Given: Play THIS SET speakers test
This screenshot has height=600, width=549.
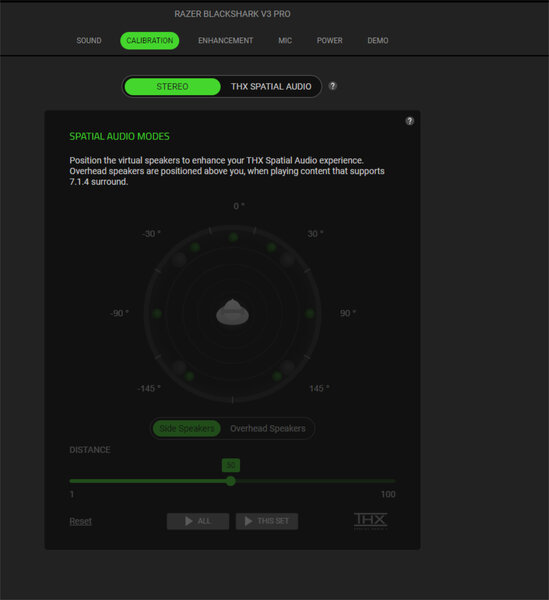Looking at the screenshot, I should (x=267, y=521).
